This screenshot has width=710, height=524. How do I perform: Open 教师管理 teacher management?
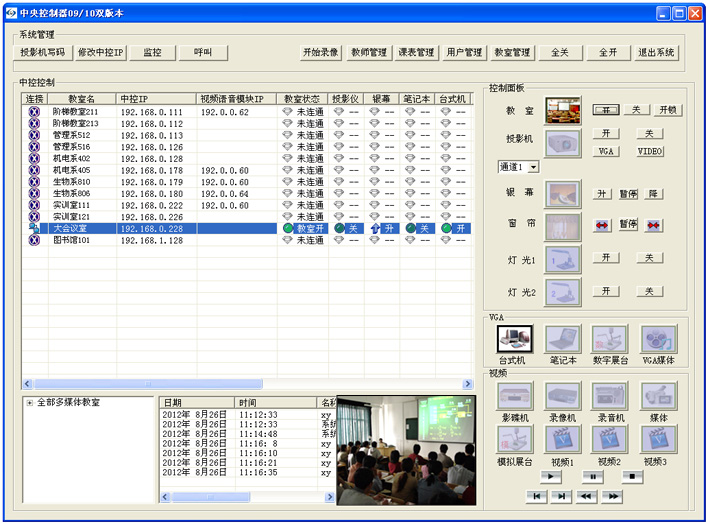pyautogui.click(x=368, y=52)
